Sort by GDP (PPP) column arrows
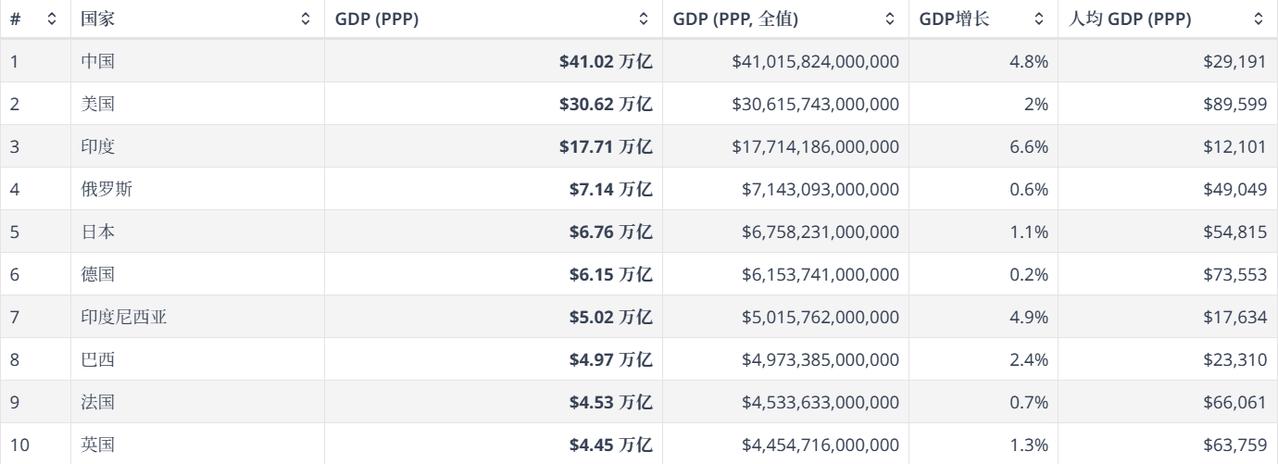Image resolution: width=1278 pixels, height=464 pixels. (x=644, y=19)
